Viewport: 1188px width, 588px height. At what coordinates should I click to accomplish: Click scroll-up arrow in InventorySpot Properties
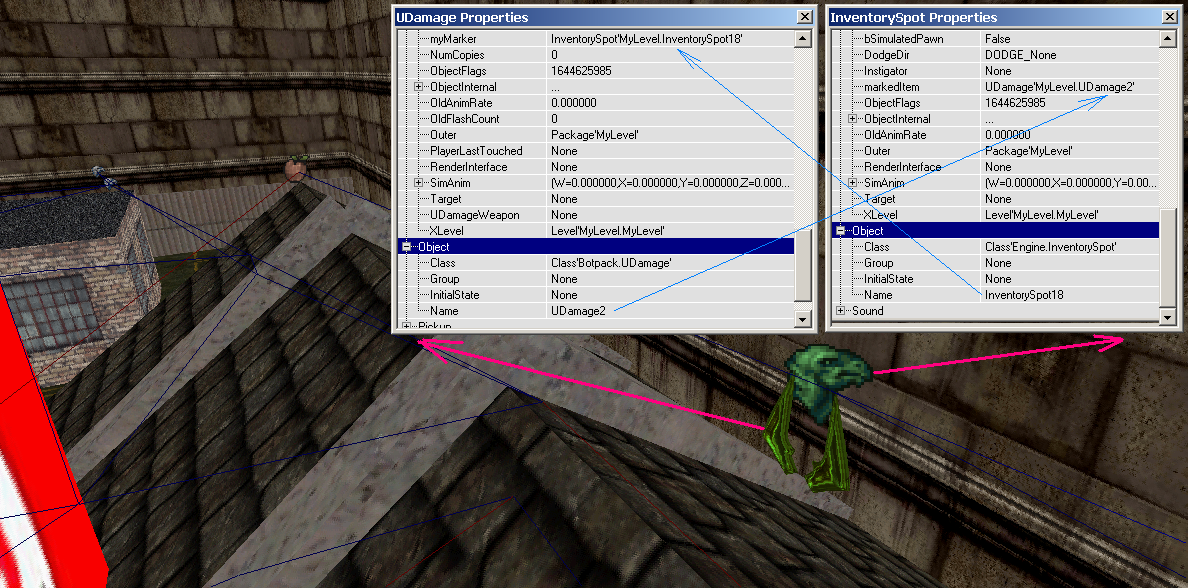(1167, 39)
